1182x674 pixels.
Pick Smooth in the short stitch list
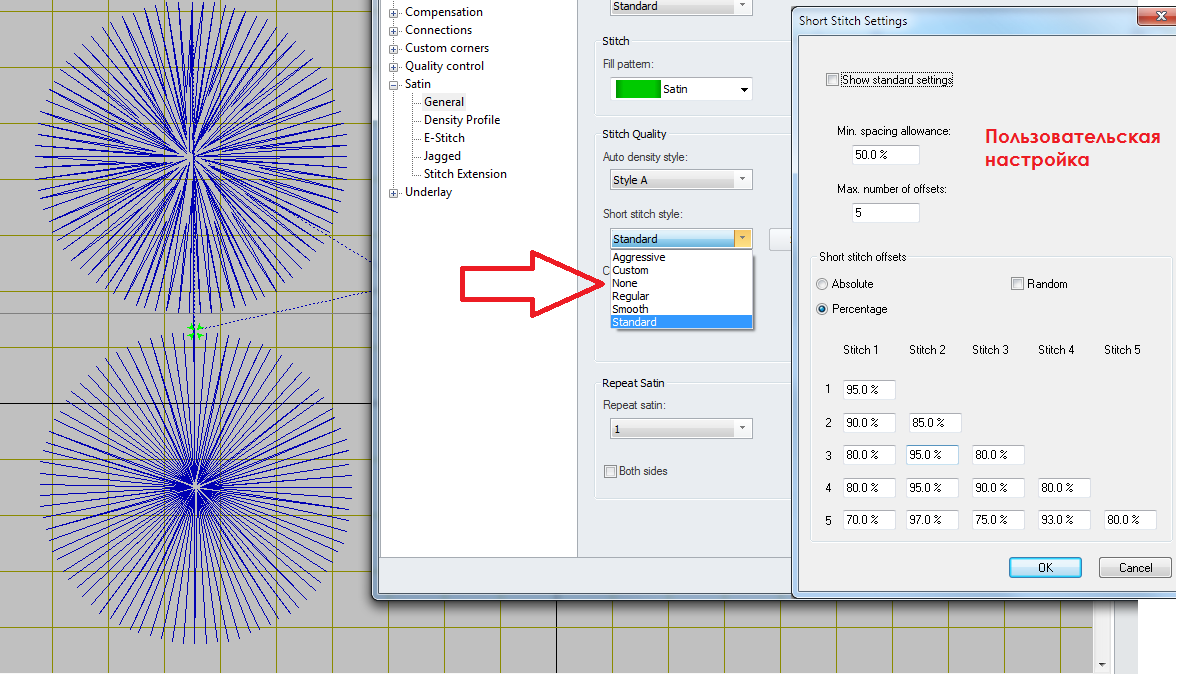631,309
